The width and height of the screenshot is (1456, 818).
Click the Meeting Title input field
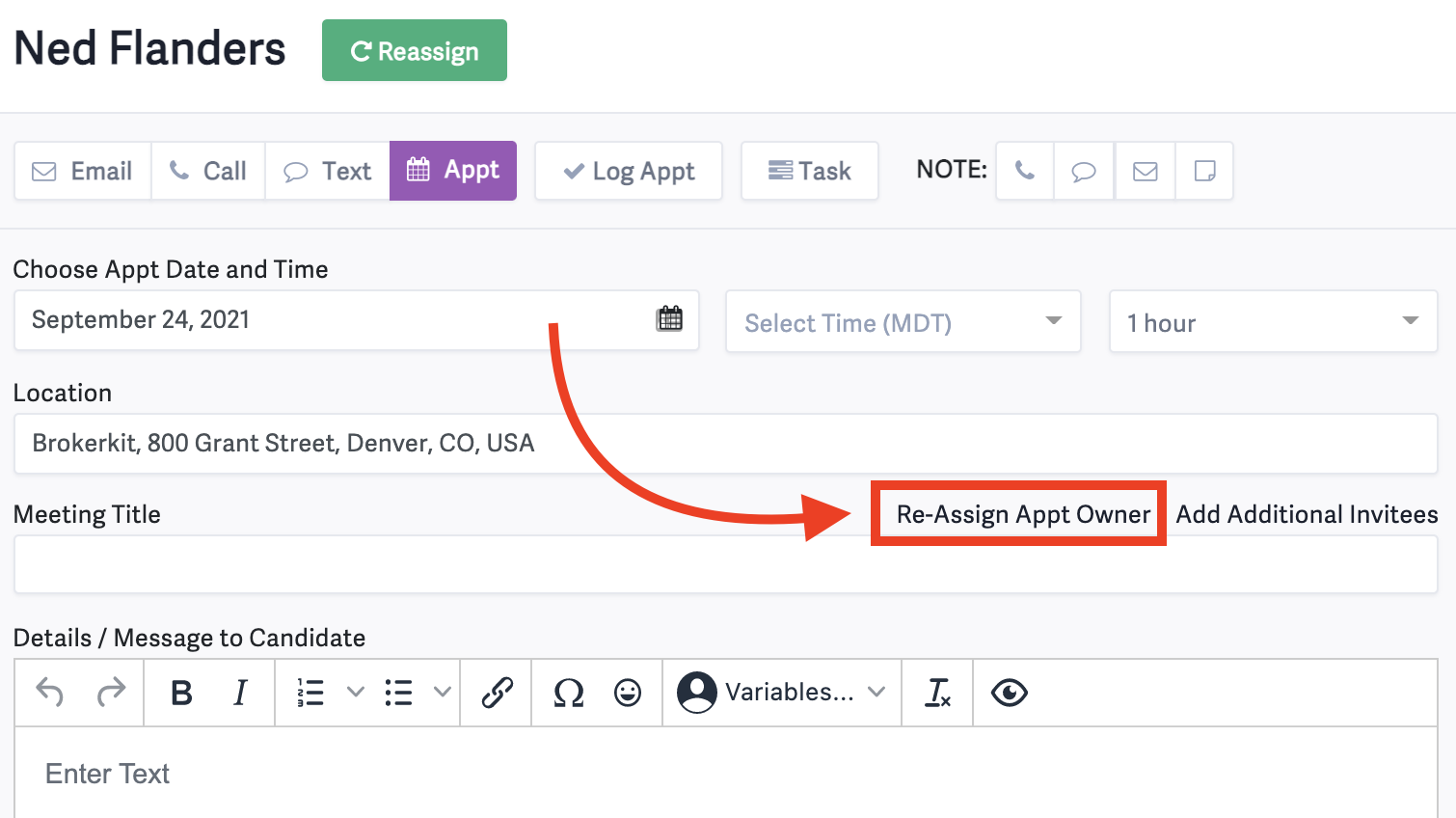point(726,564)
